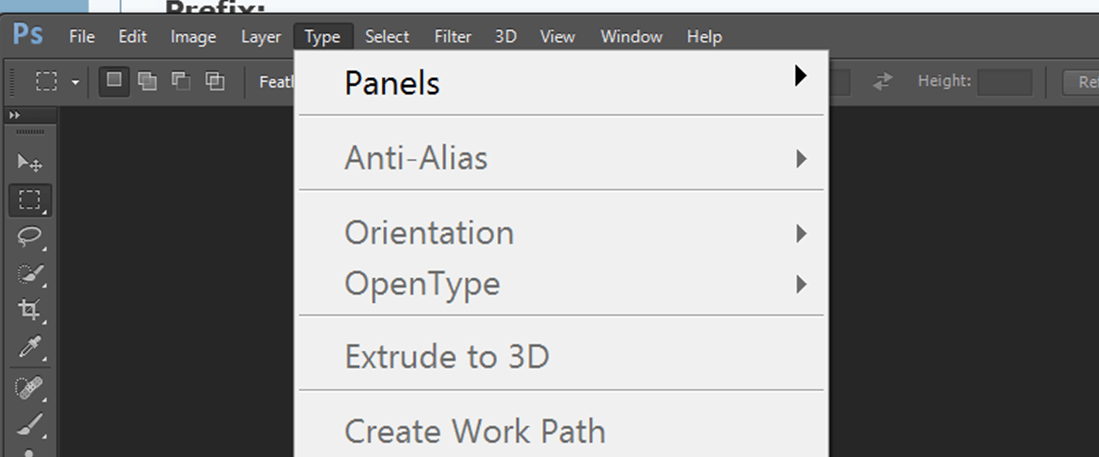Select the Crop tool
Screen dimensions: 1099x457
(30, 310)
